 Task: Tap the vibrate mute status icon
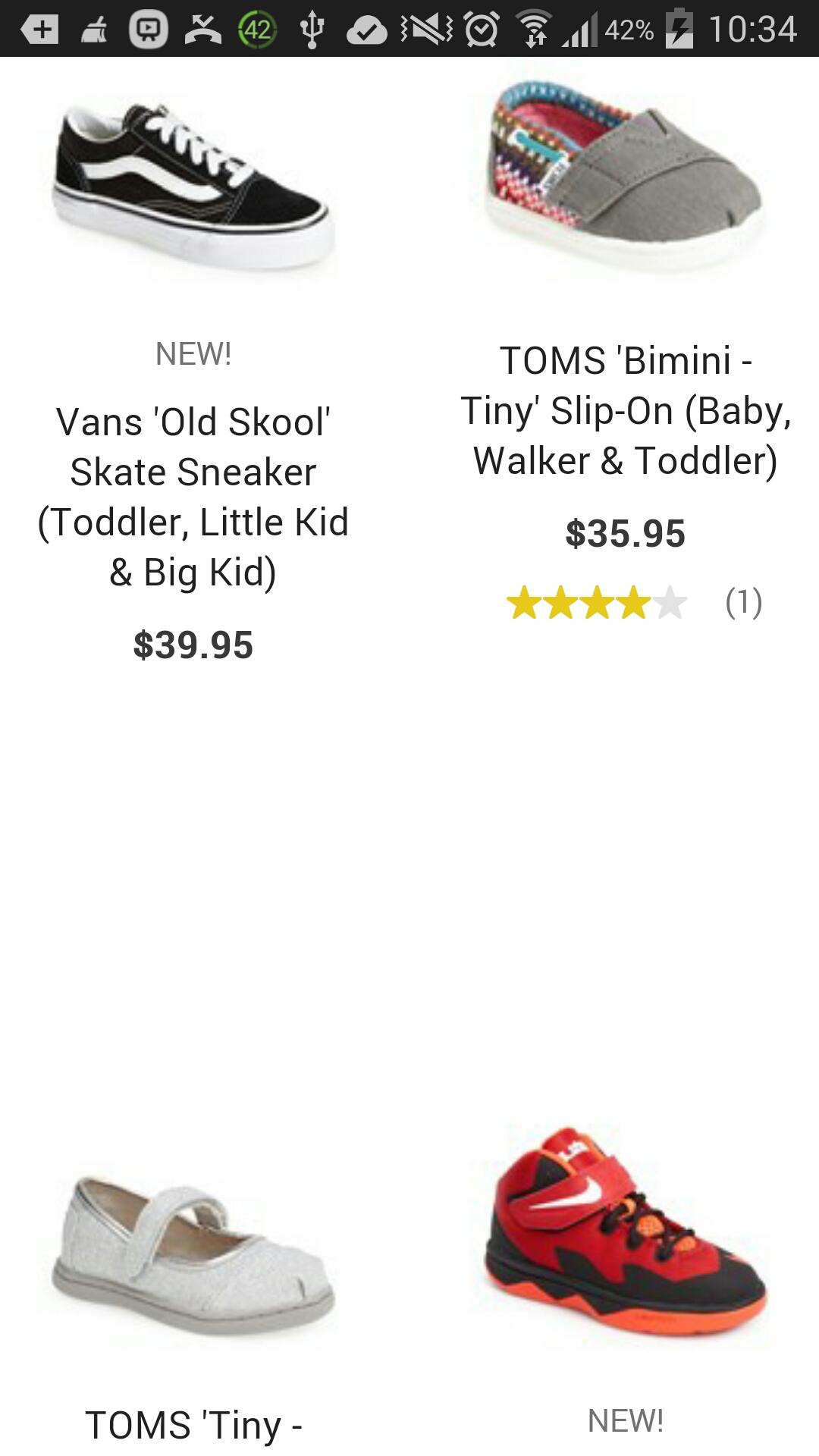pos(426,30)
